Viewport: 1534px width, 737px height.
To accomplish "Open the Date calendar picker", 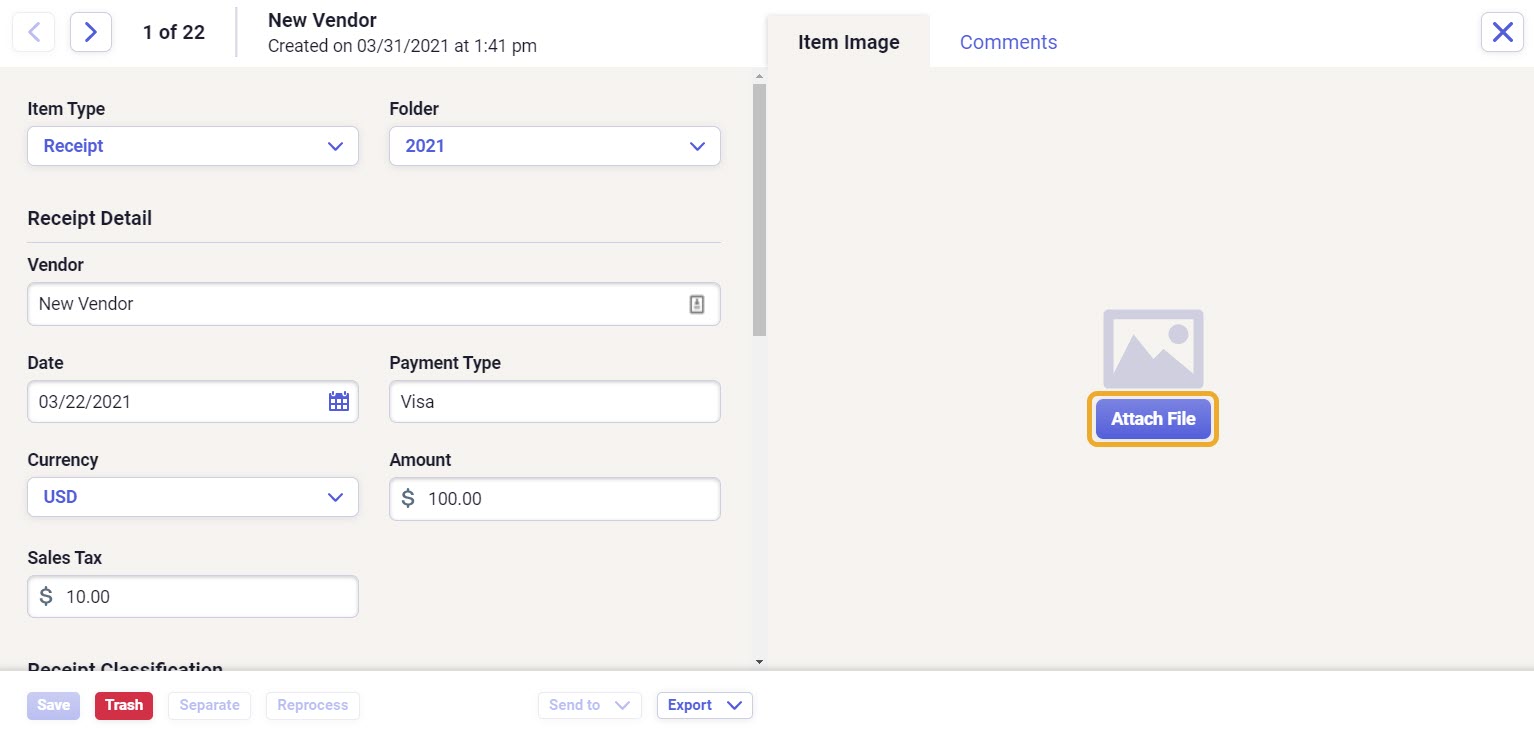I will coord(338,401).
